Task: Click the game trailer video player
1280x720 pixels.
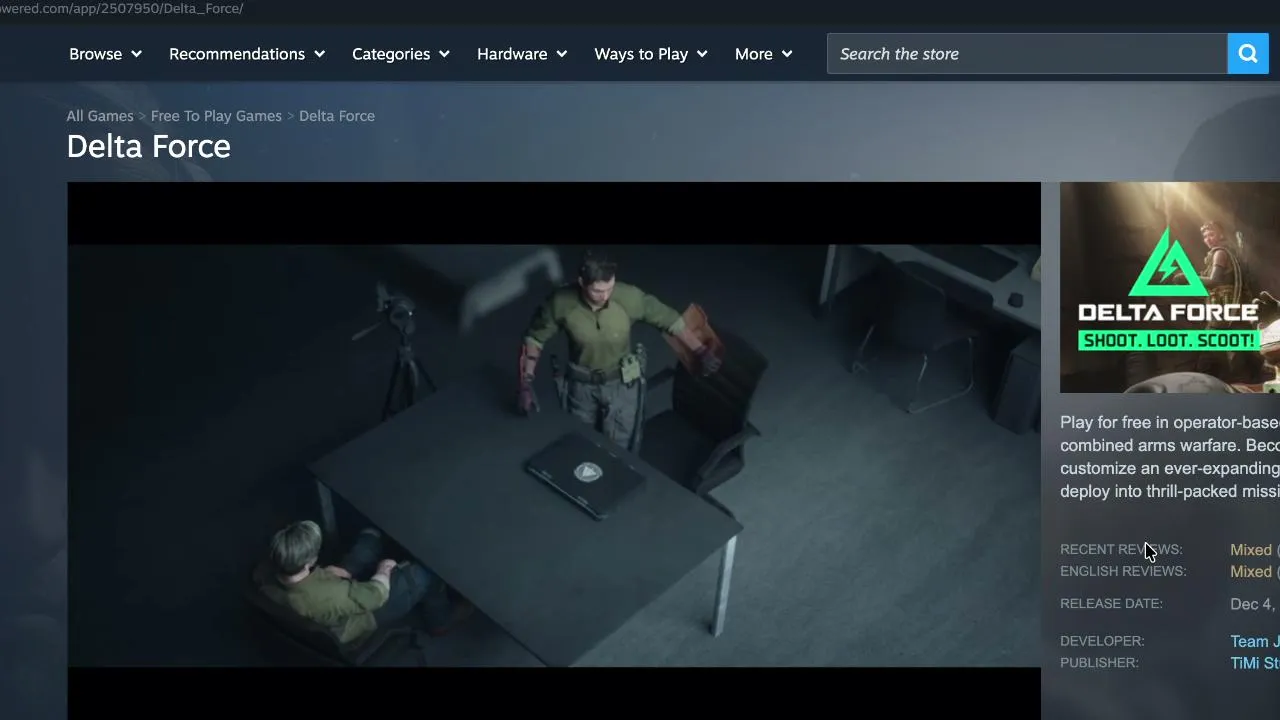Action: click(x=554, y=451)
